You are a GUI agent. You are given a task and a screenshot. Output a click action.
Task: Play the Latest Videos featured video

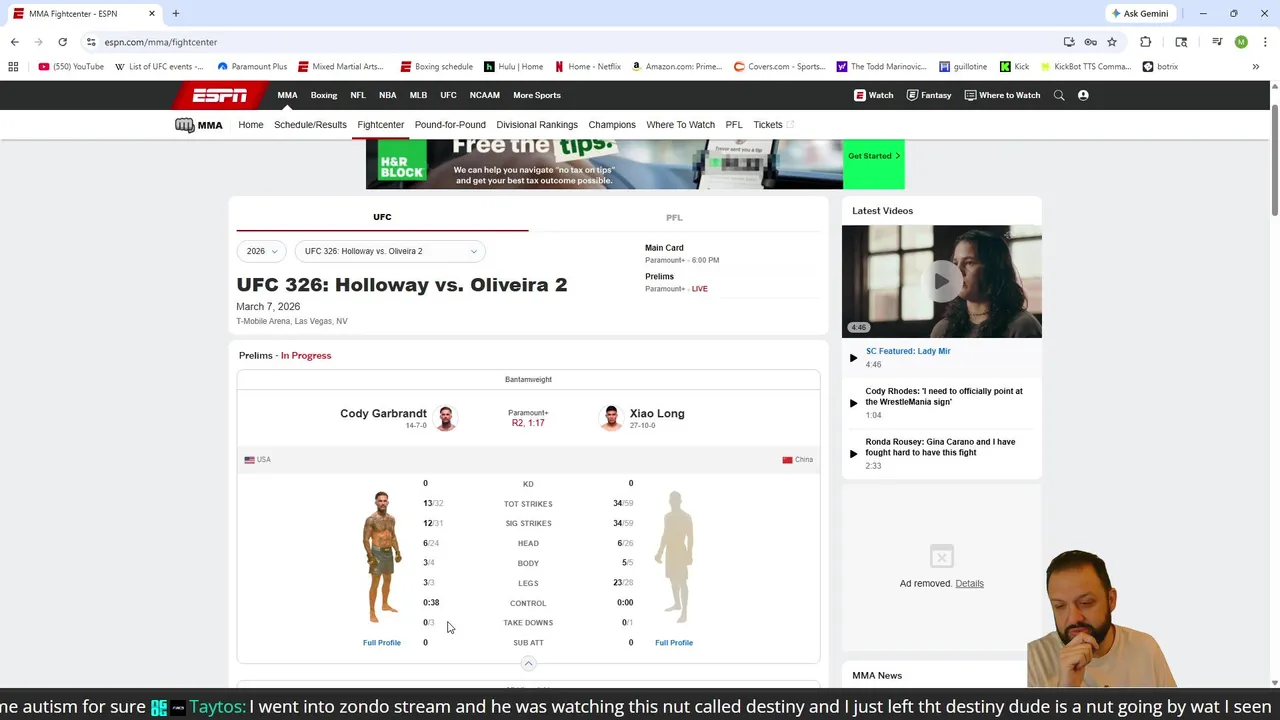941,282
